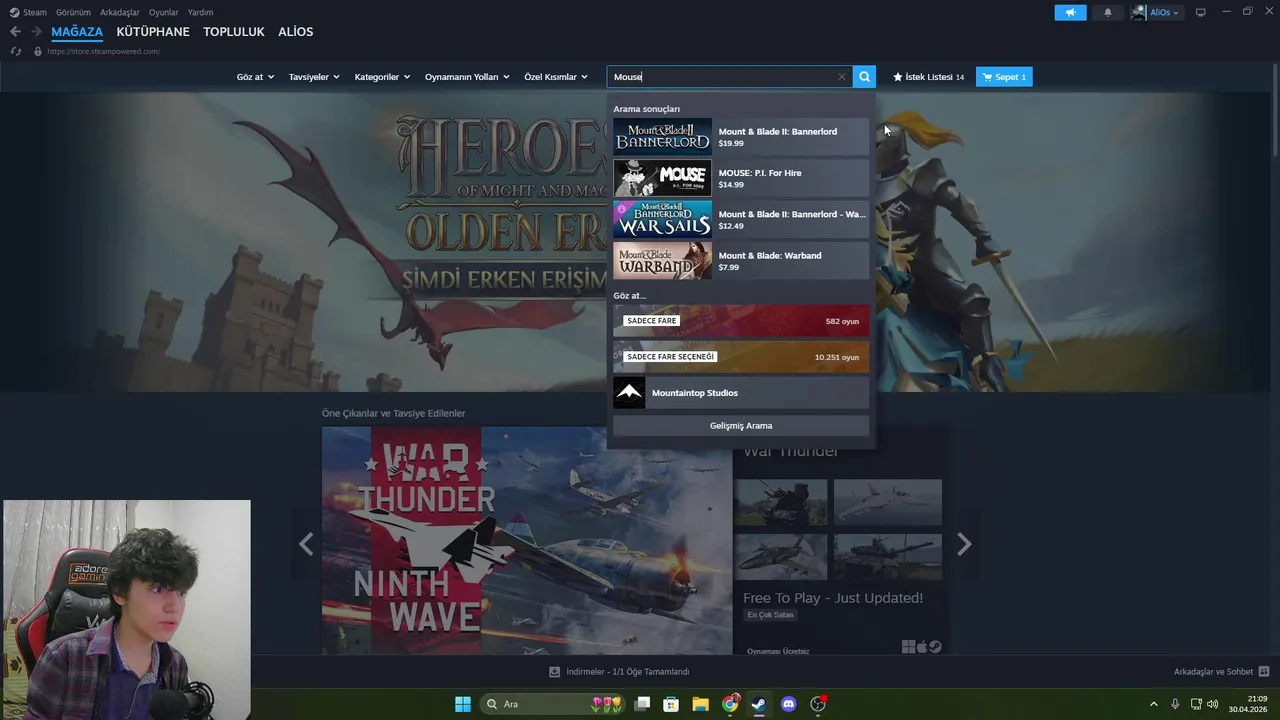The height and width of the screenshot is (720, 1280).
Task: Switch to the ALİOS profile tab
Action: coord(296,32)
